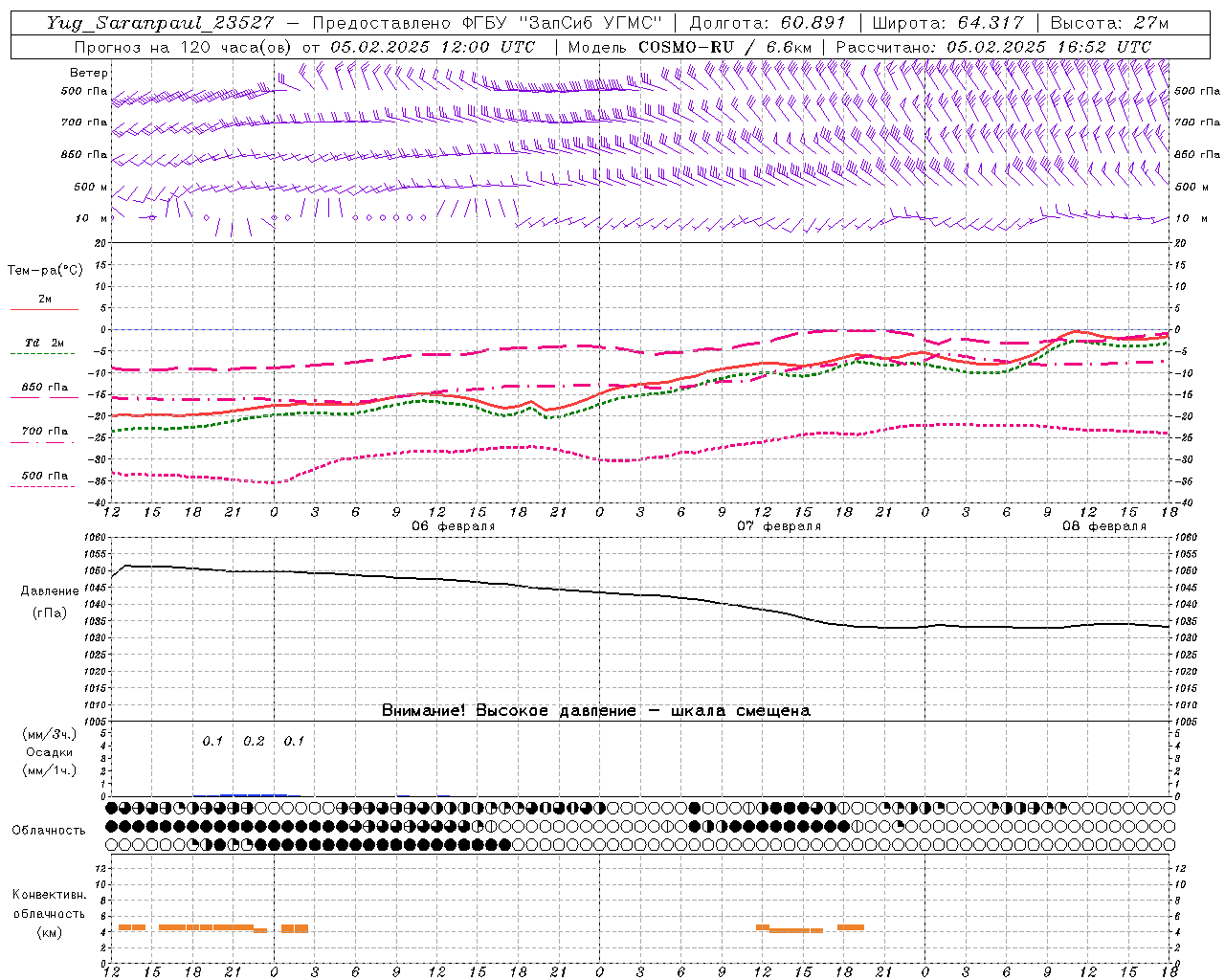This screenshot has height=980, width=1225.
Task: Click the Тем-ра(°C) panel label
Action: [x=45, y=271]
